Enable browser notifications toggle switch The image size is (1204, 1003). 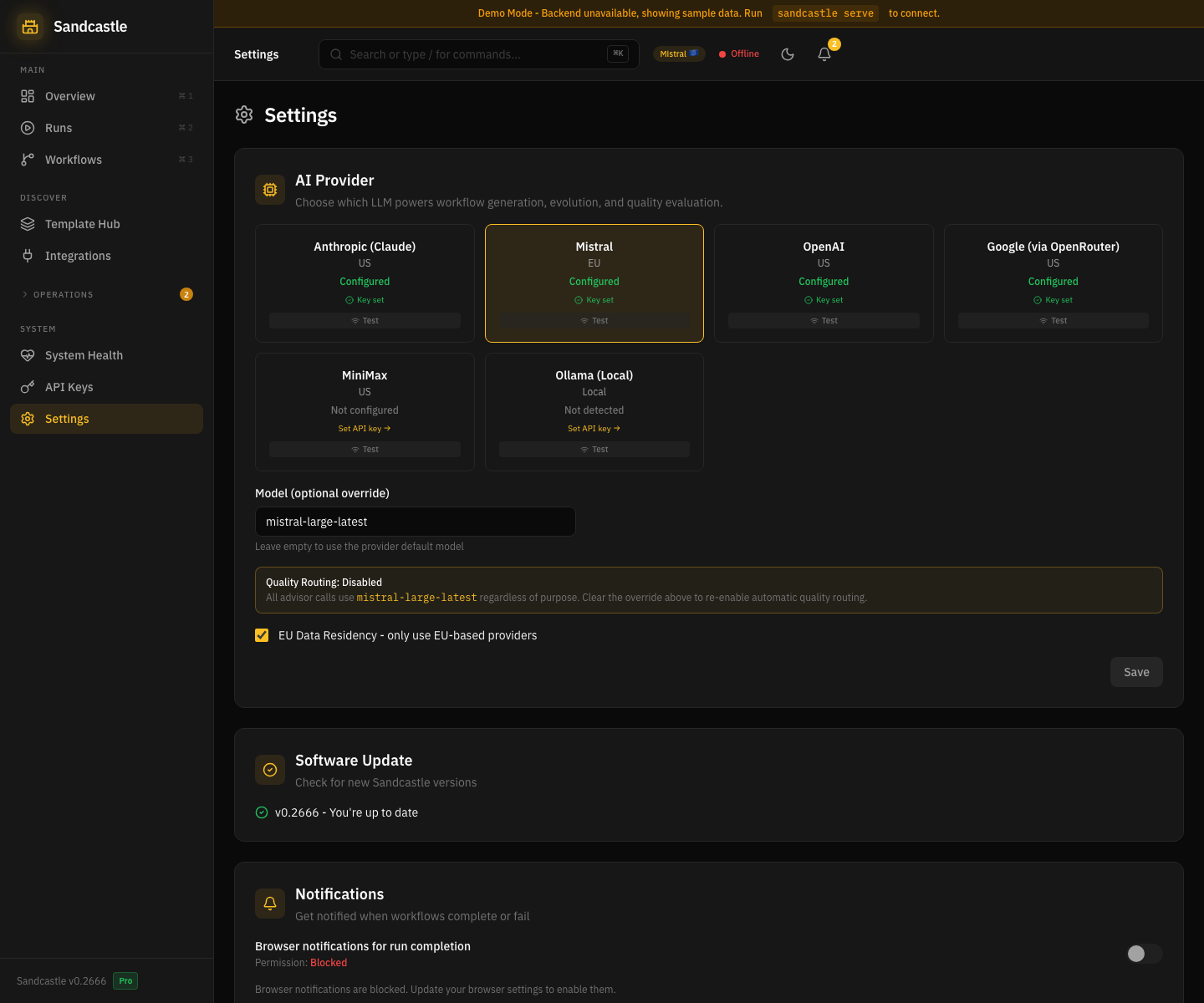pyautogui.click(x=1145, y=954)
